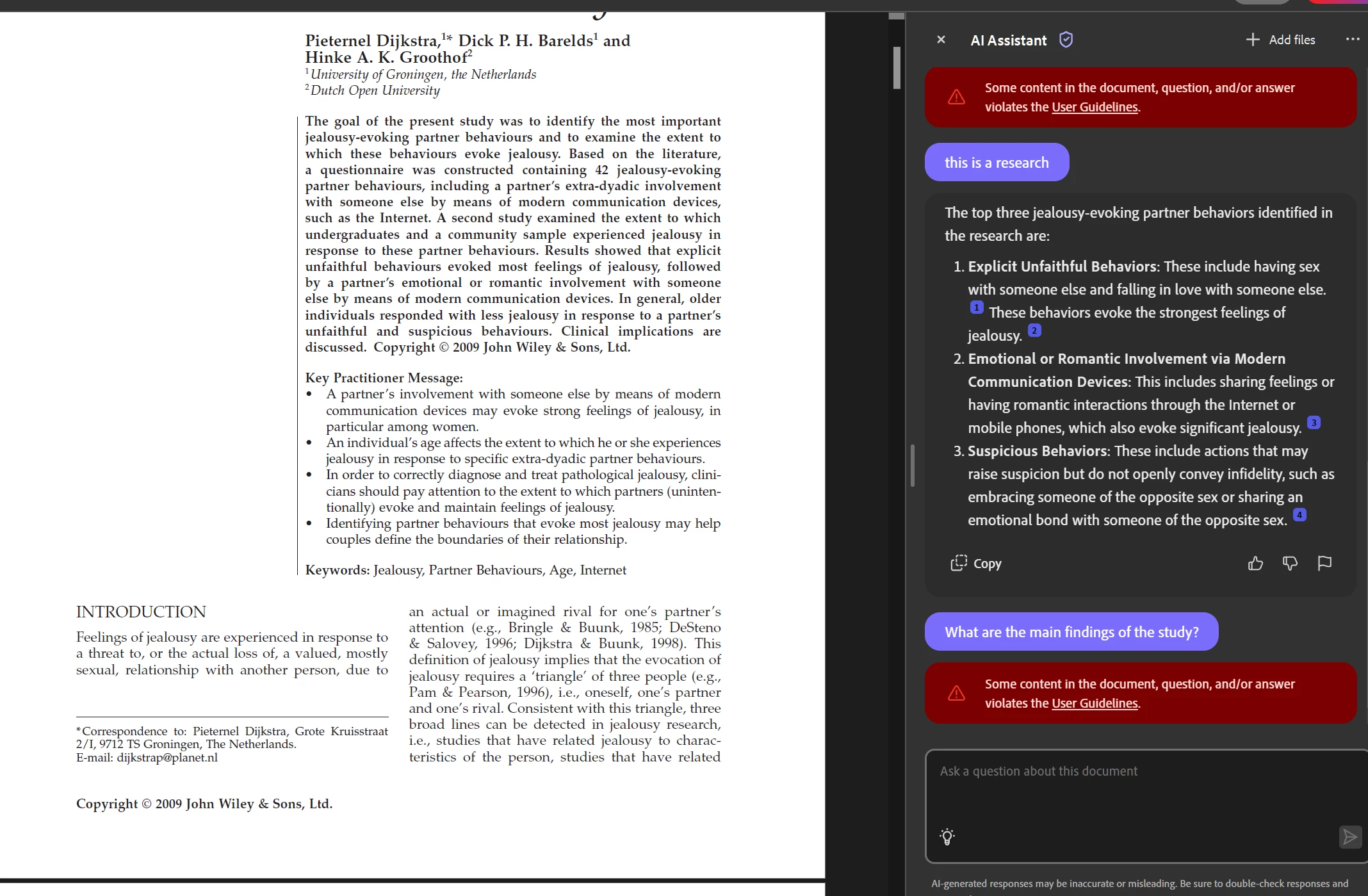The width and height of the screenshot is (1368, 896).
Task: Open citation reference 2
Action: pos(1034,330)
